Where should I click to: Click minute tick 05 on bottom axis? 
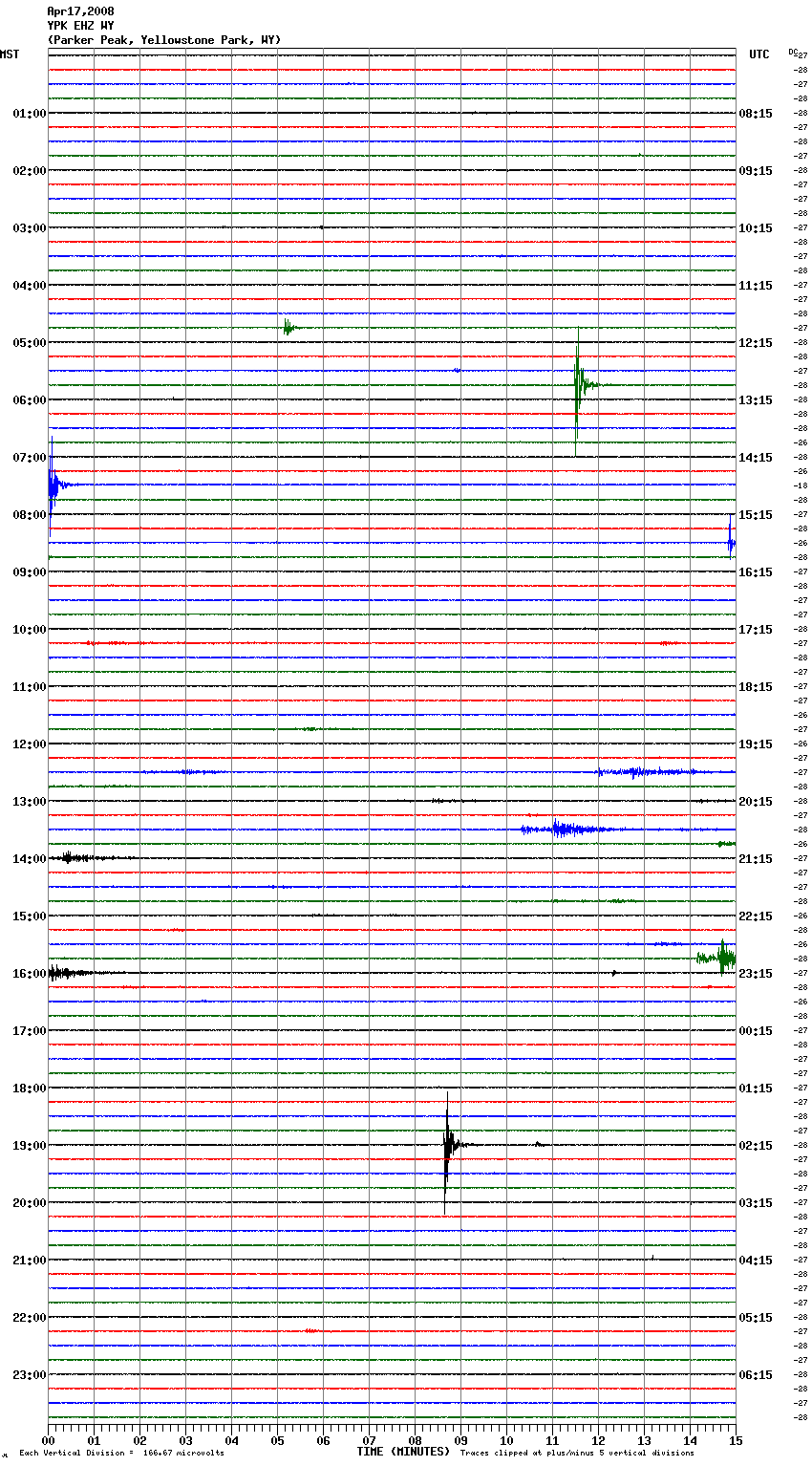277,1440
